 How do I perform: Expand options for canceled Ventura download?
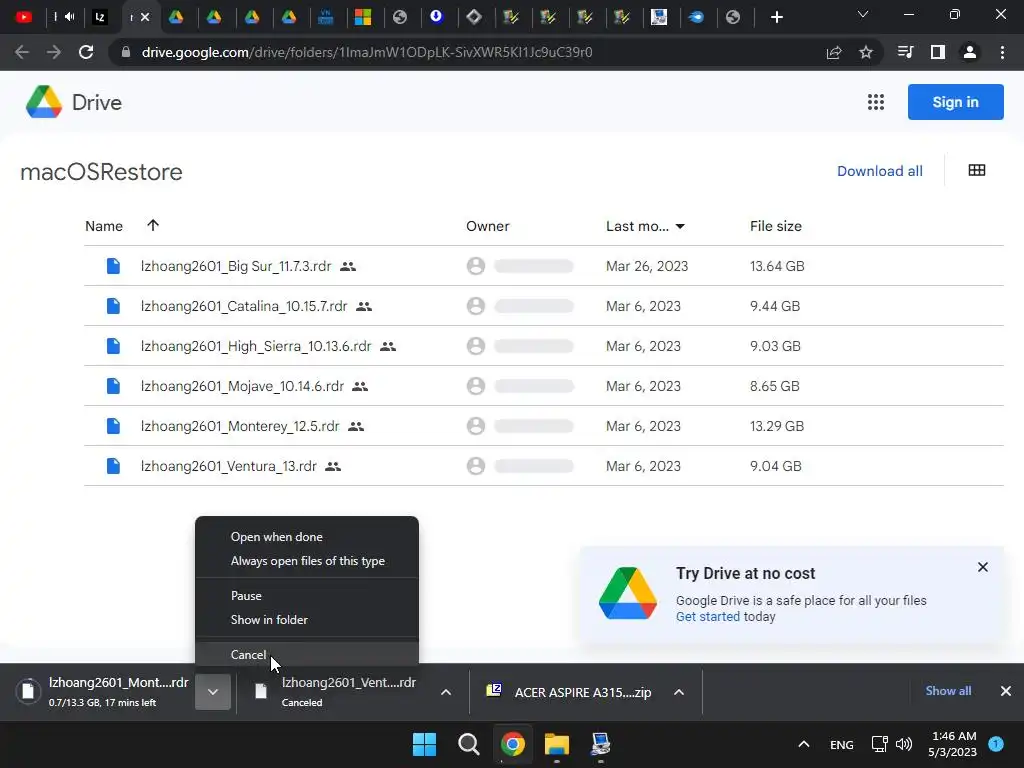(x=446, y=692)
